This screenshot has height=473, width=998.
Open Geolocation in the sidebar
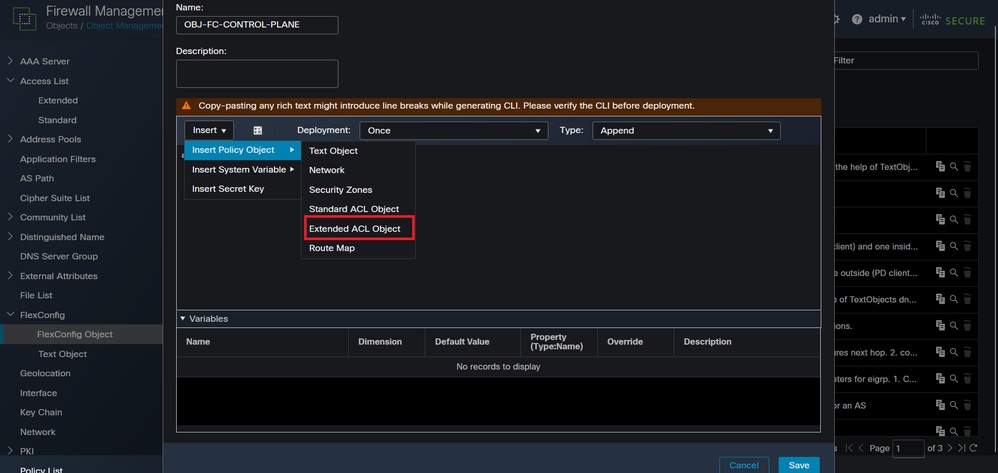(45, 374)
